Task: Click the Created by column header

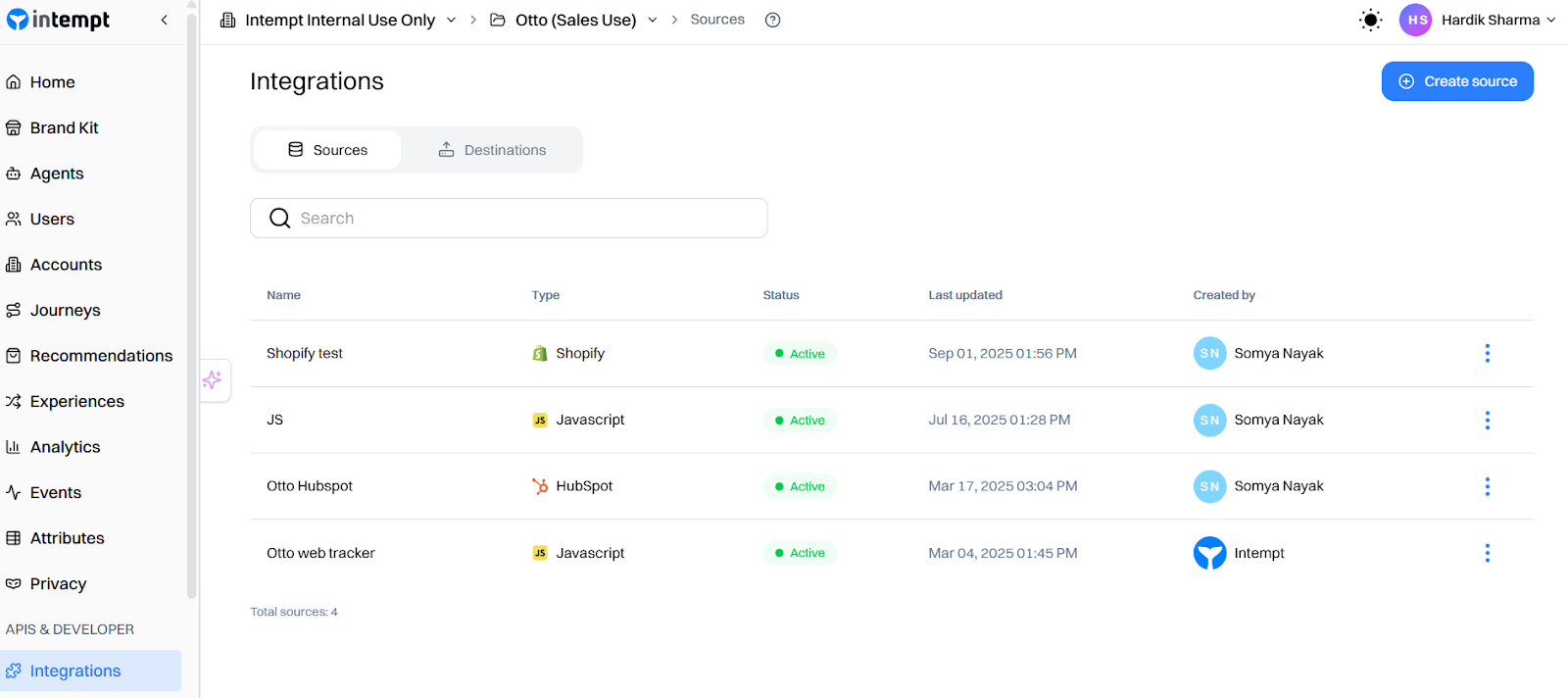Action: click(x=1224, y=295)
